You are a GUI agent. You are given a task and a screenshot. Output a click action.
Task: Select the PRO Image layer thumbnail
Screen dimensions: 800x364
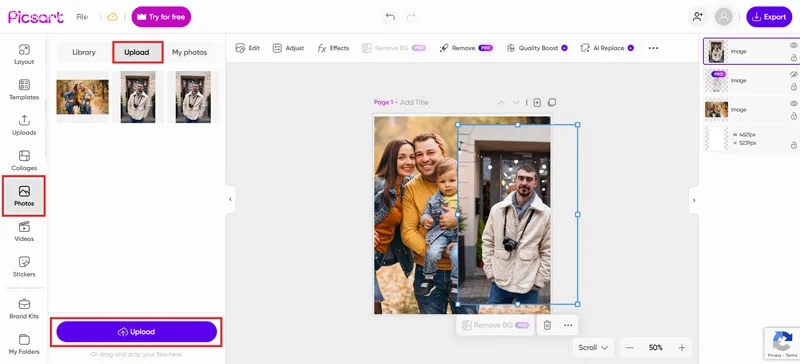pos(716,81)
